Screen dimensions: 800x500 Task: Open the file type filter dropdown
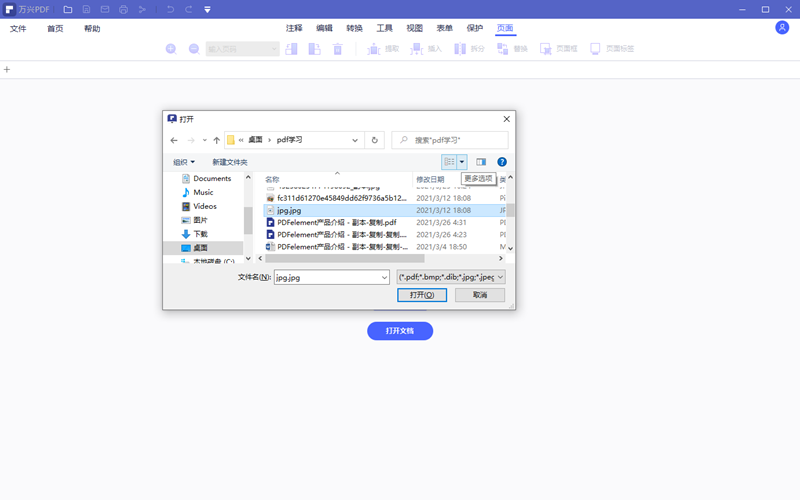point(451,277)
